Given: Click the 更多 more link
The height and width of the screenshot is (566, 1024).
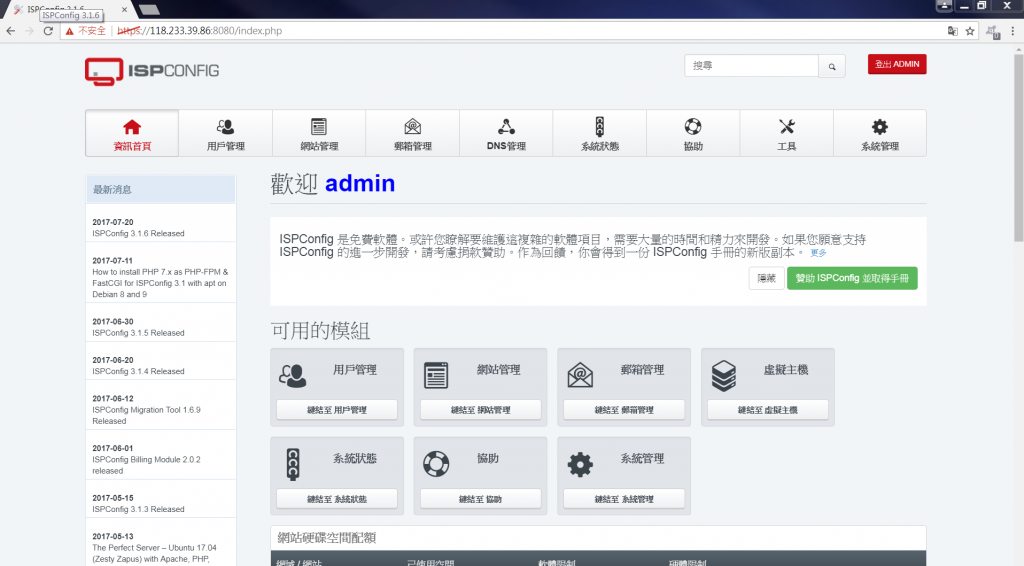Looking at the screenshot, I should click(x=818, y=253).
